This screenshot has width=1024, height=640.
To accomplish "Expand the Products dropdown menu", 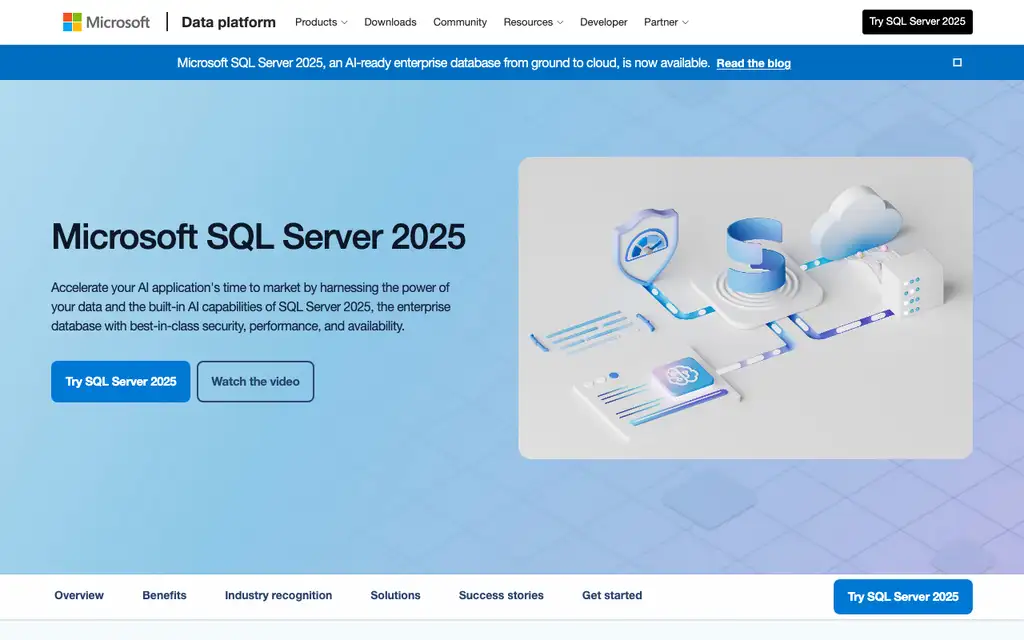I will click(x=321, y=22).
